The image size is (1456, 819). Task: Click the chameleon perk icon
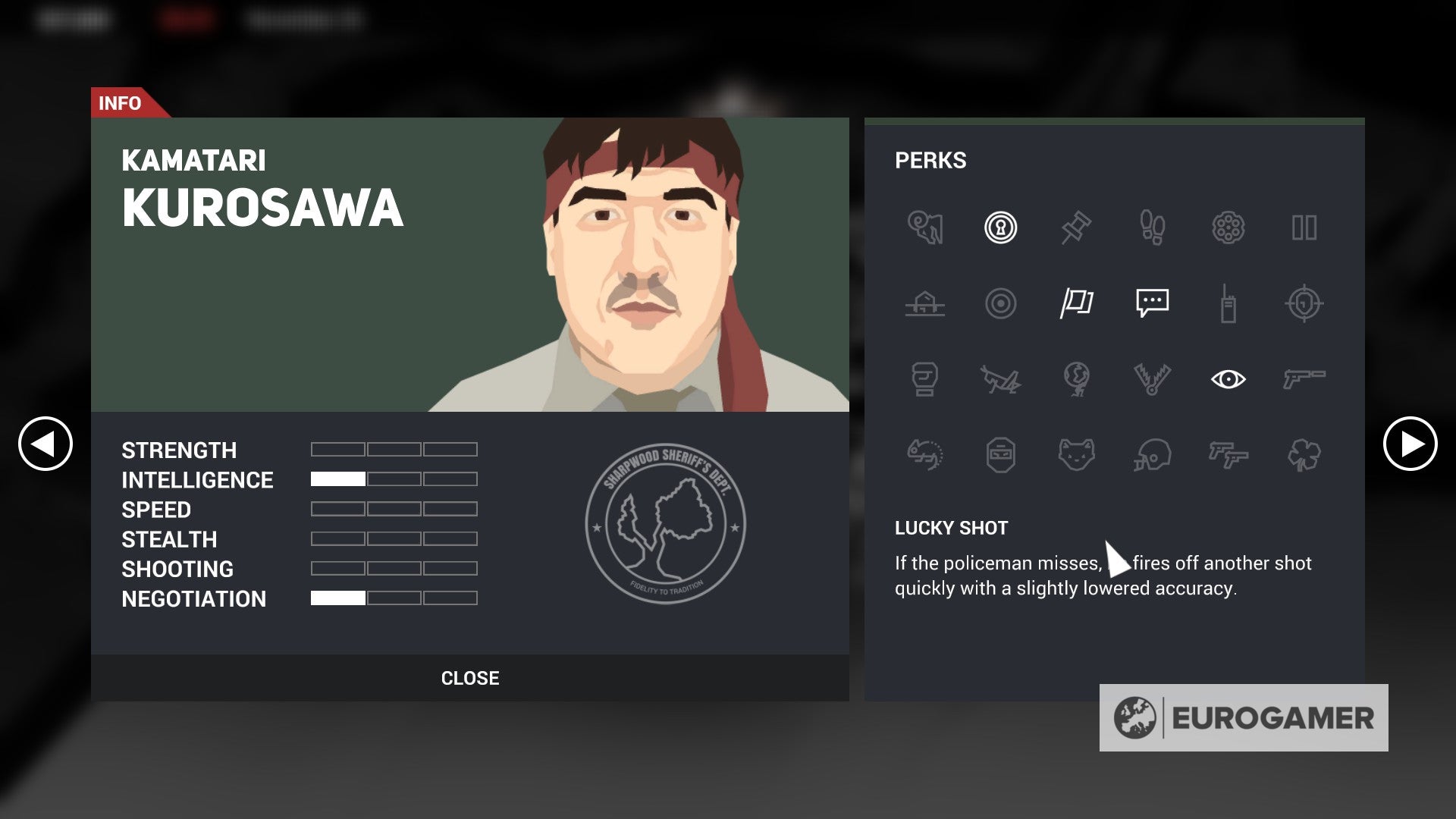point(924,455)
